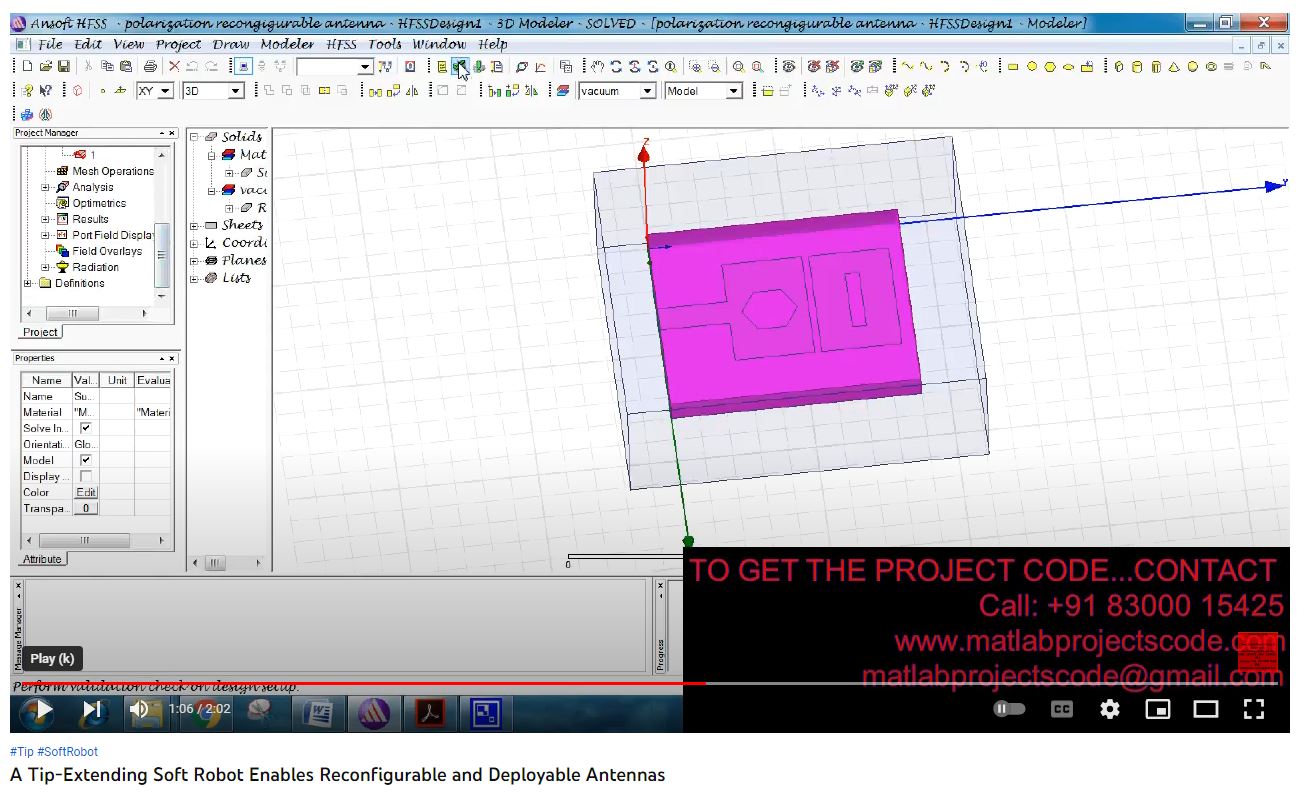This screenshot has width=1297, height=794.
Task: Uncheck the Model property checkbox
Action: tap(85, 460)
